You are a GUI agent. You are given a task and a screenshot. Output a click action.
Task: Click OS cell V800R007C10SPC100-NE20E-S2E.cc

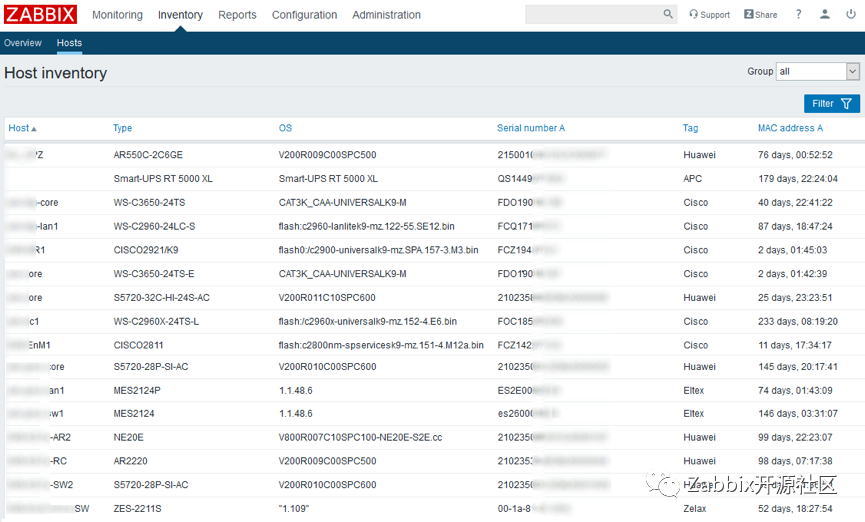(360, 437)
